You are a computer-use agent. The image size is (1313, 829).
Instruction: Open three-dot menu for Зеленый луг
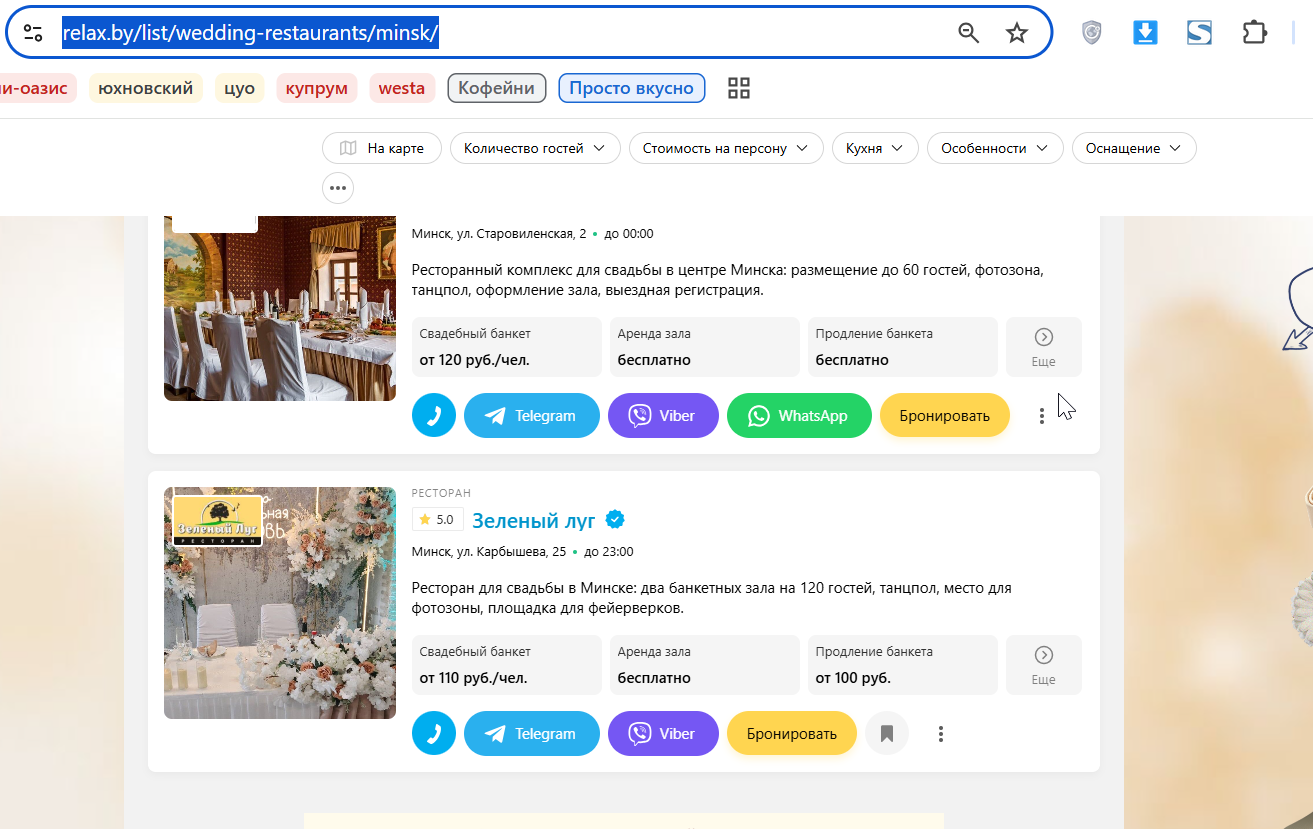pyautogui.click(x=941, y=734)
